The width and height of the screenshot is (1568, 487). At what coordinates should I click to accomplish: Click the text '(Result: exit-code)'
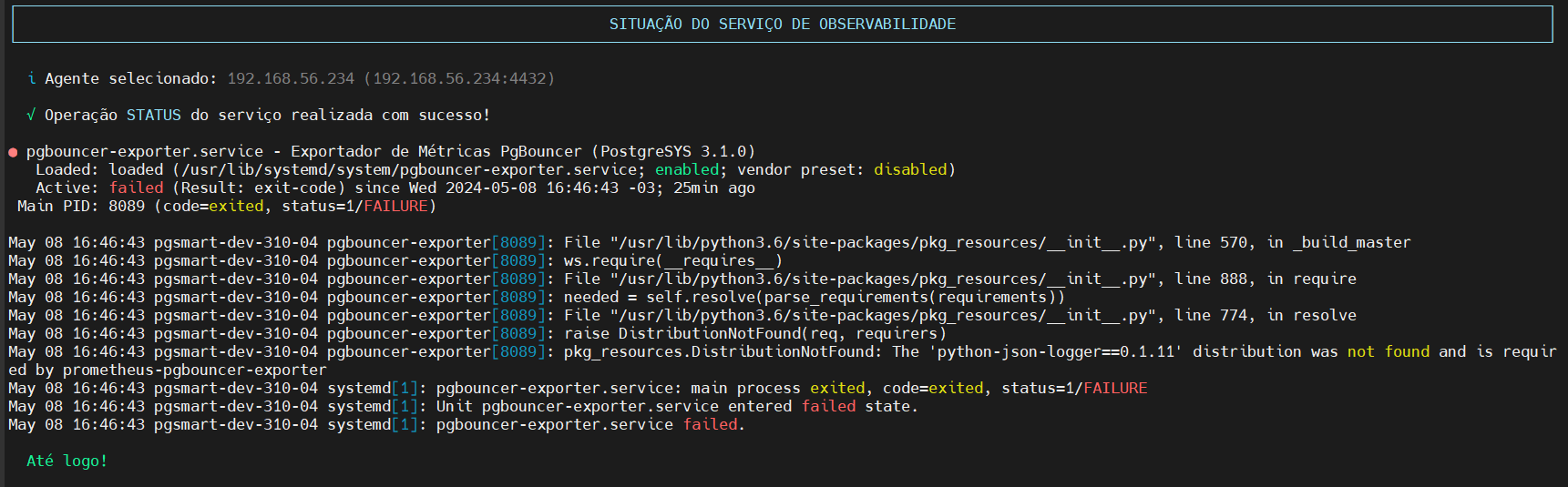pyautogui.click(x=259, y=188)
